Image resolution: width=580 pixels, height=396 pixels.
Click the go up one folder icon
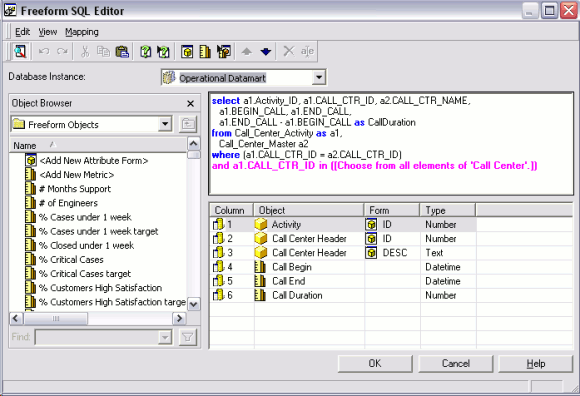click(x=188, y=124)
